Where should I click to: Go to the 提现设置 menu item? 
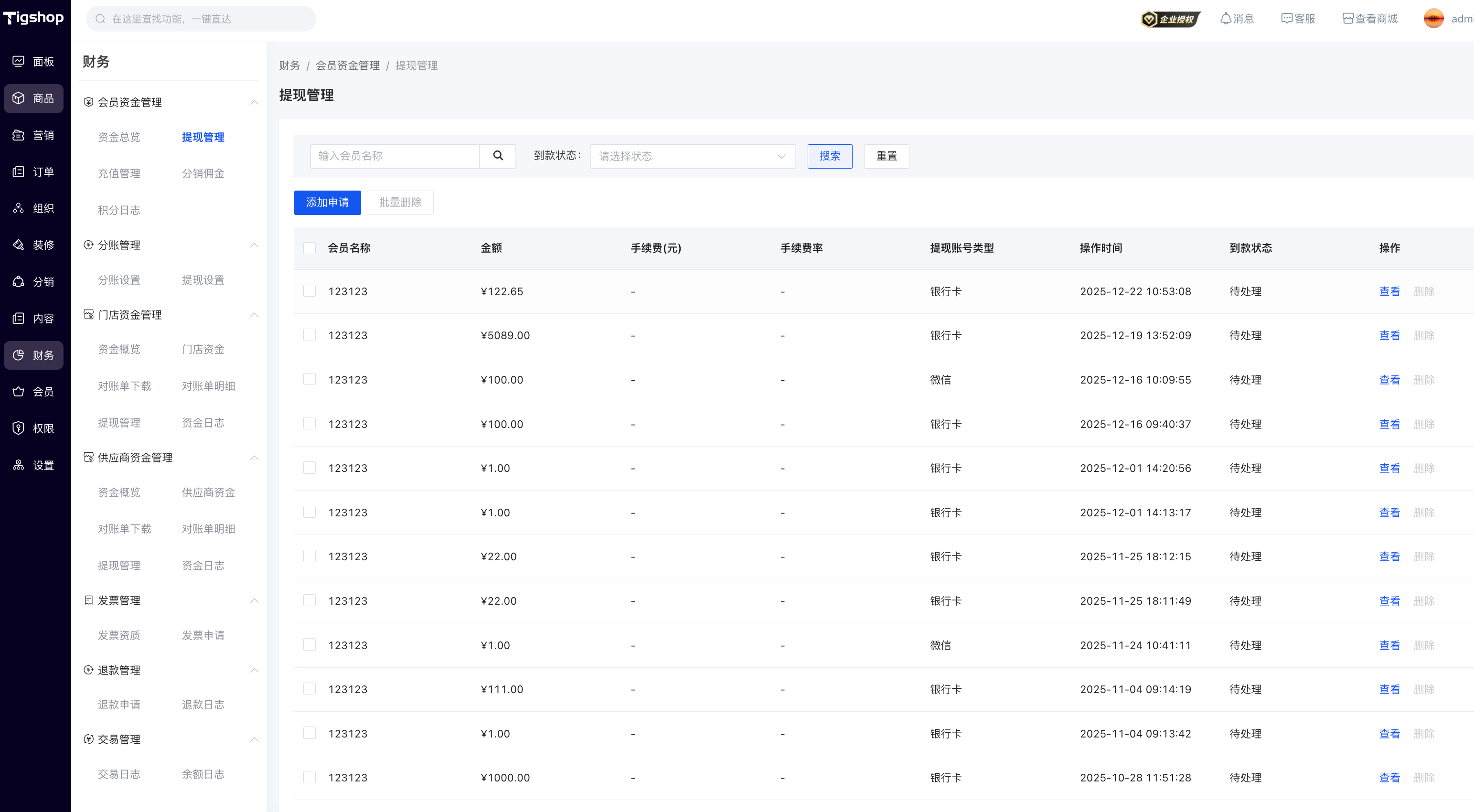point(203,280)
